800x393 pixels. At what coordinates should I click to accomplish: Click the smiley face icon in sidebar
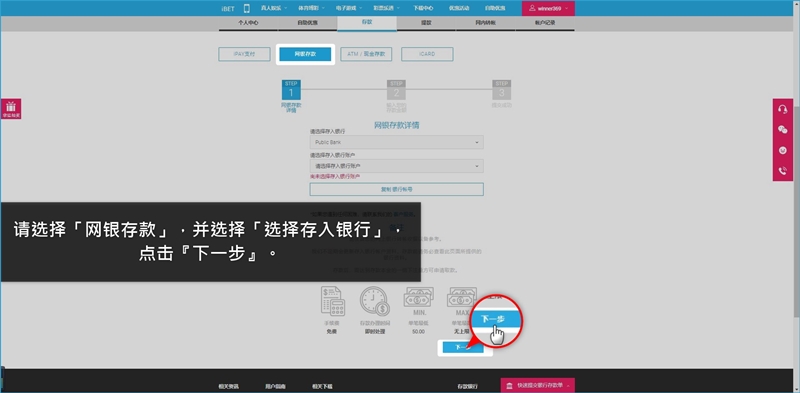782,151
